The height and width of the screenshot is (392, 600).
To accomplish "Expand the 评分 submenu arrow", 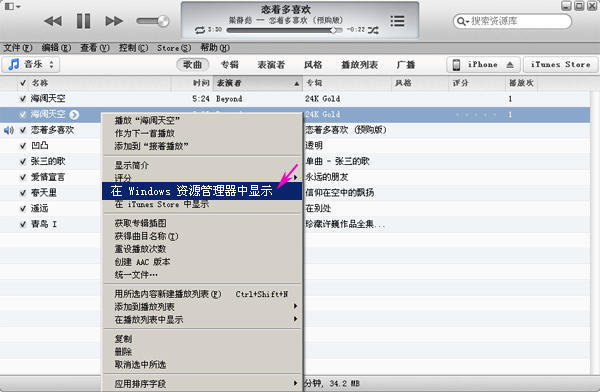I will click(295, 178).
